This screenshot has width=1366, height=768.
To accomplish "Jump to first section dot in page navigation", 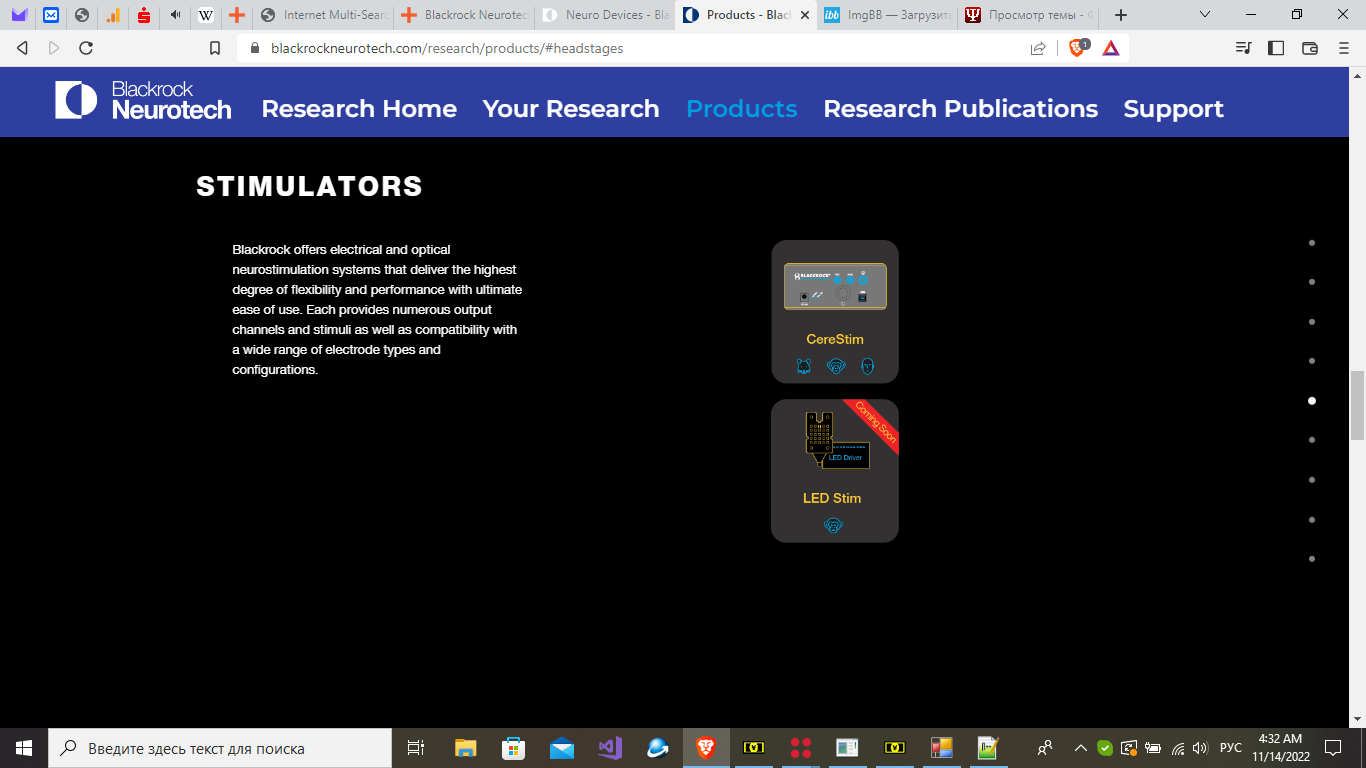I will [1312, 243].
